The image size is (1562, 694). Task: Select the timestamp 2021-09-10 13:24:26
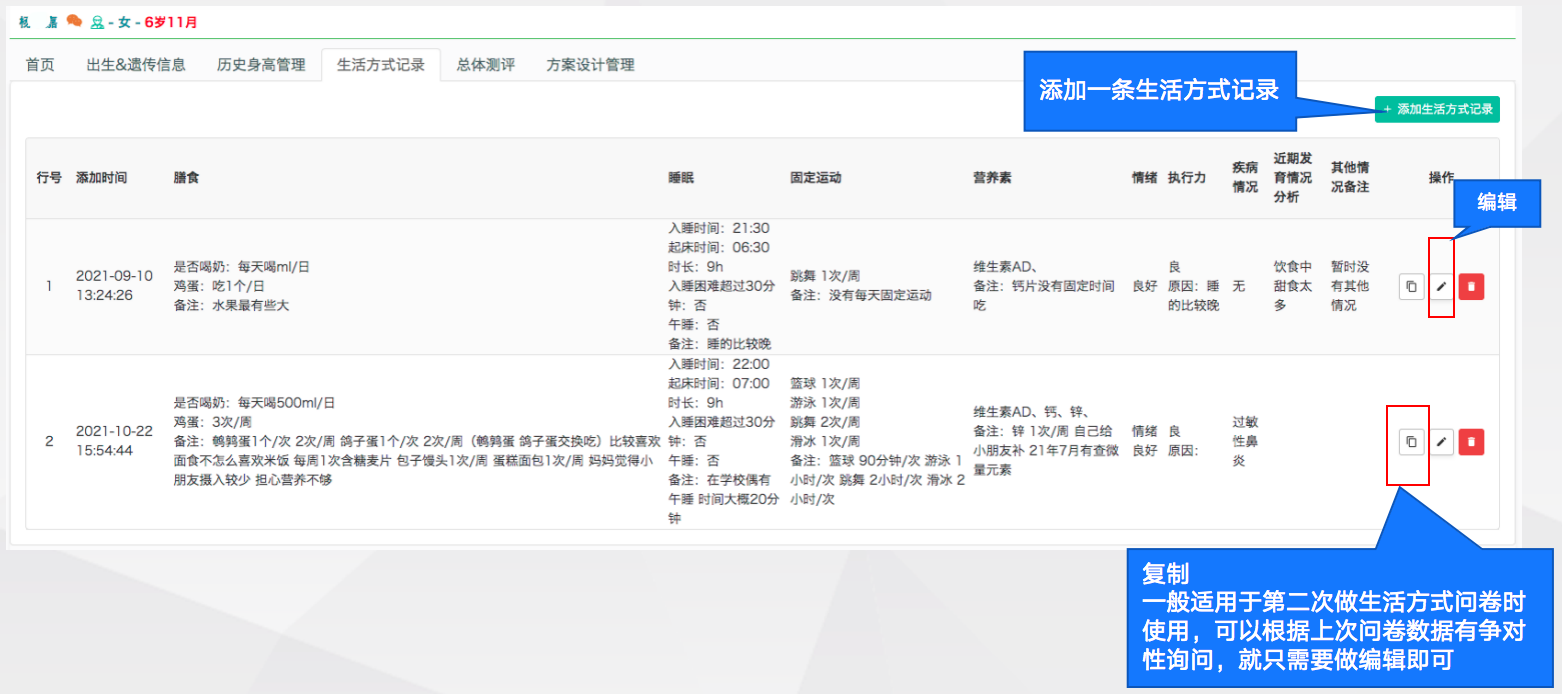[x=114, y=285]
